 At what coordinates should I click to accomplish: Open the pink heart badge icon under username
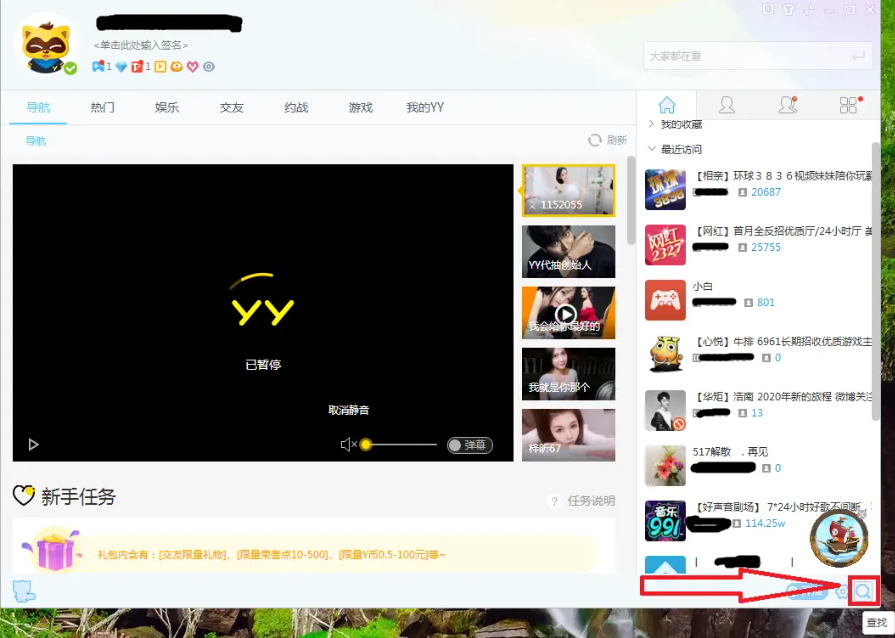click(x=192, y=66)
